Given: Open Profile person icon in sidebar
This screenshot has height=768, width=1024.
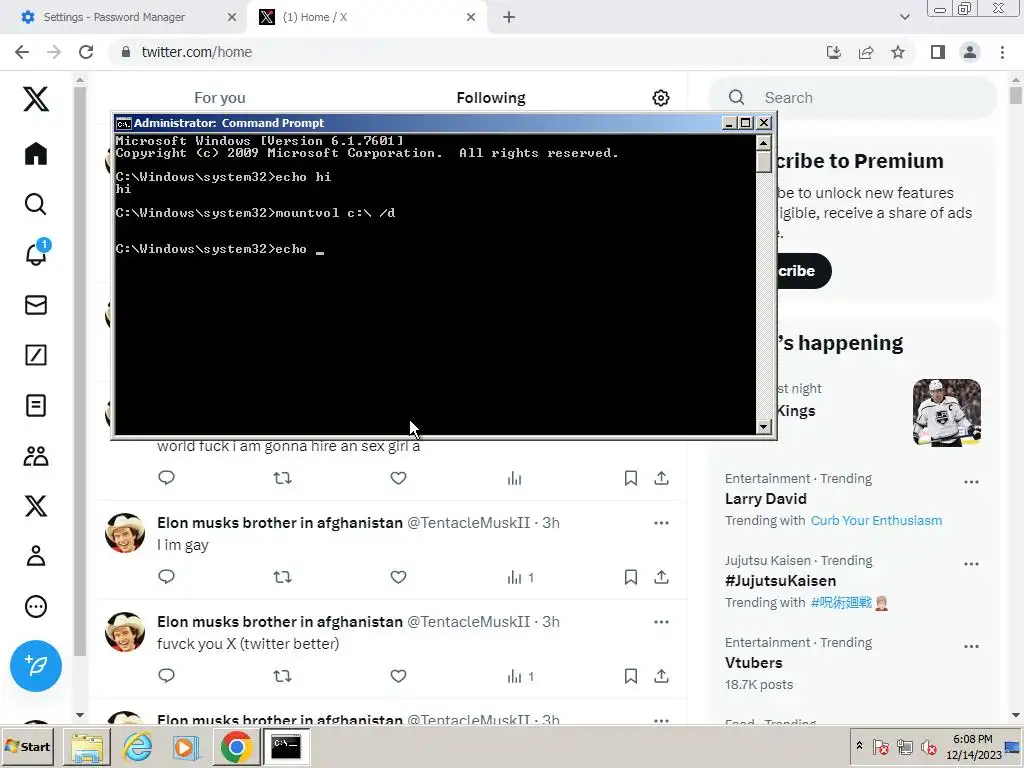Looking at the screenshot, I should (x=36, y=556).
